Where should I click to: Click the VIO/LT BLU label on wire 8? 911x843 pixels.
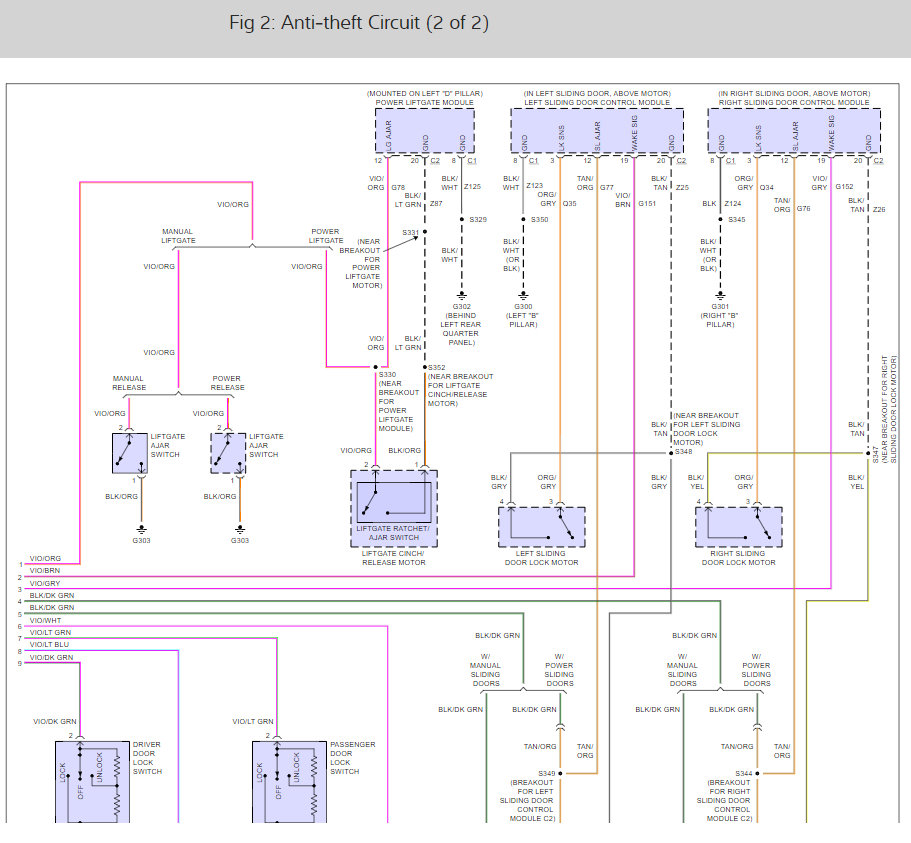pos(49,644)
